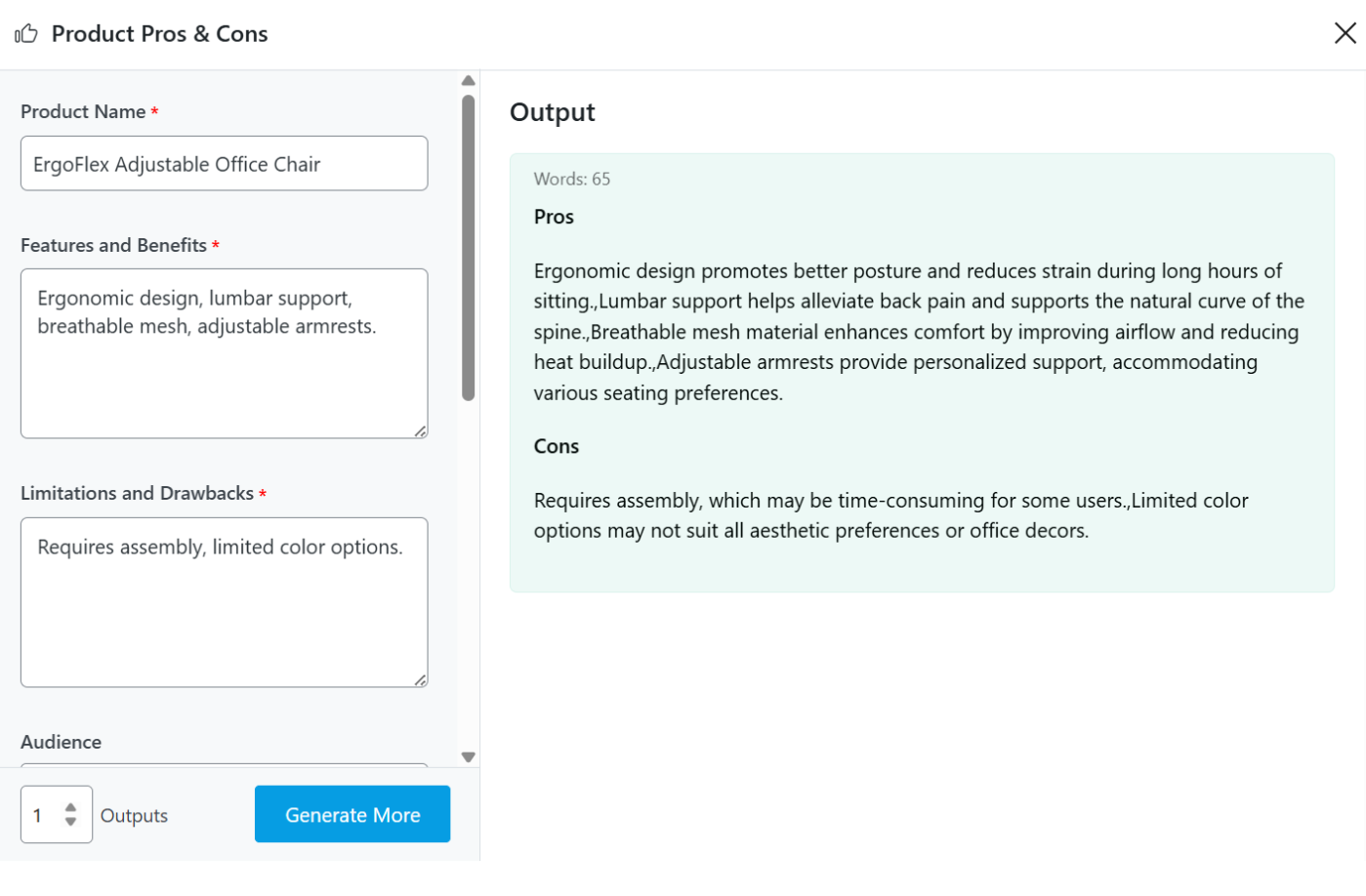Grab the Limitations and Drawbacks resize handle
This screenshot has width=1366, height=896.
(420, 679)
